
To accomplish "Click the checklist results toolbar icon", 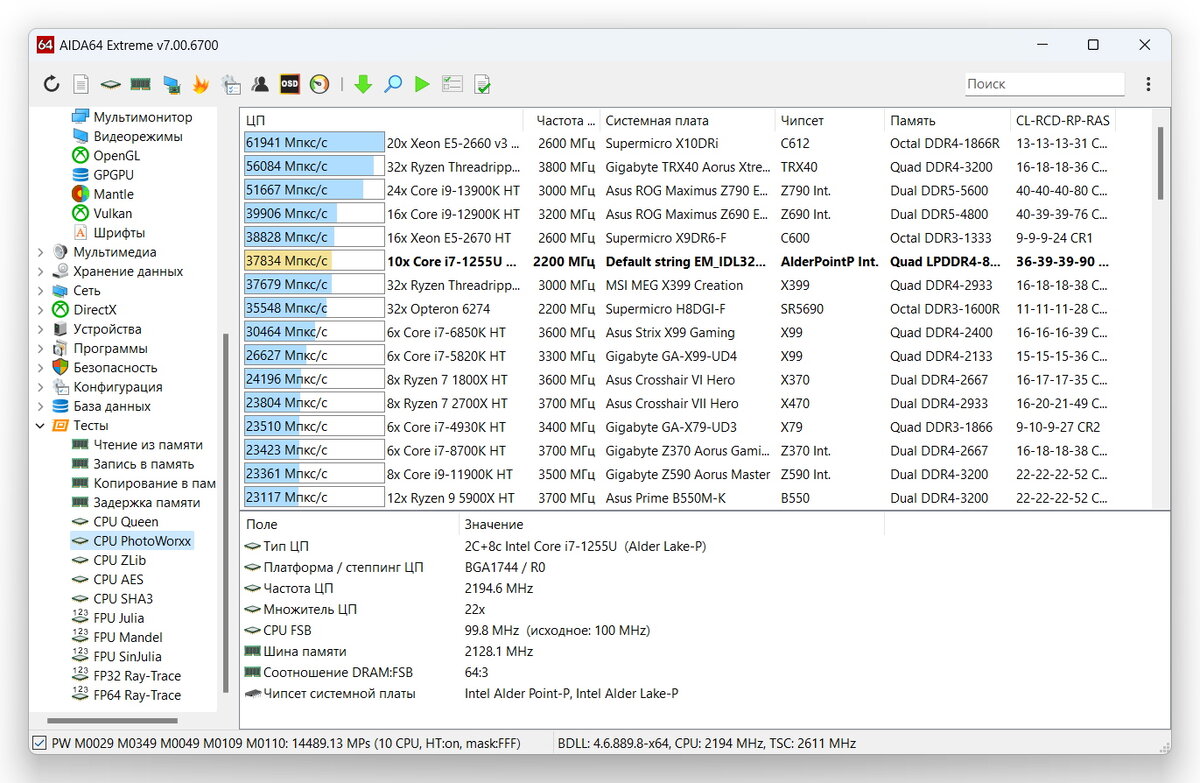I will (452, 85).
